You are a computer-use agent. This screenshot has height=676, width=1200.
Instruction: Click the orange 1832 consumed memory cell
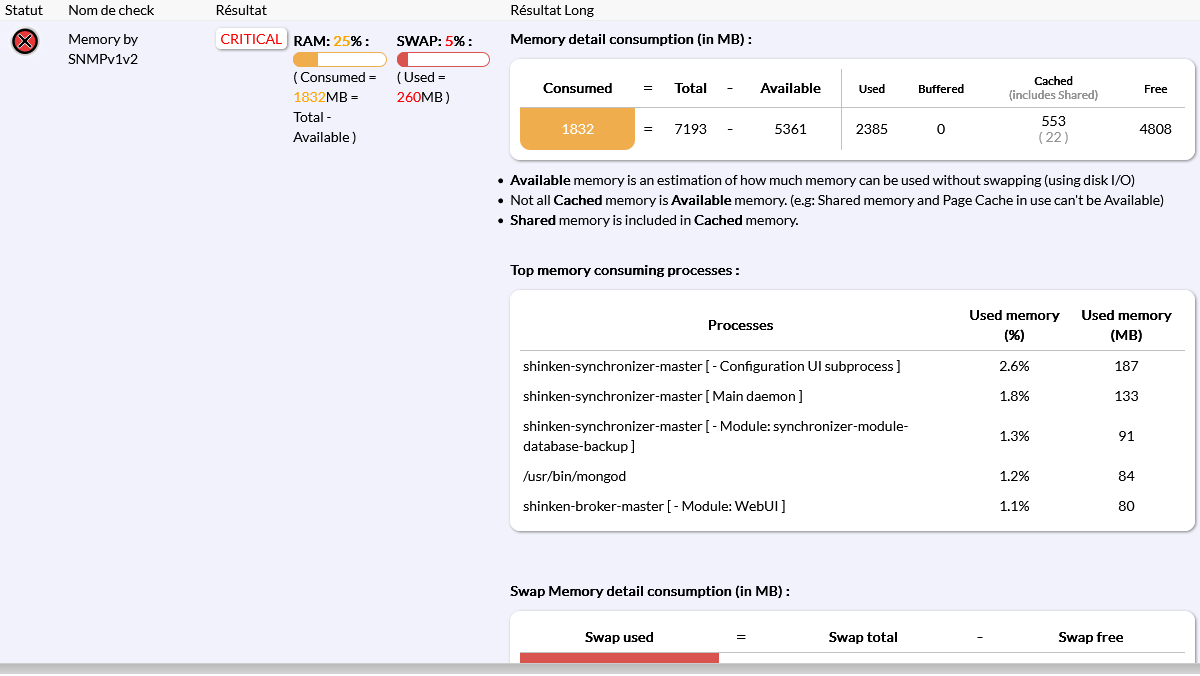tap(577, 129)
